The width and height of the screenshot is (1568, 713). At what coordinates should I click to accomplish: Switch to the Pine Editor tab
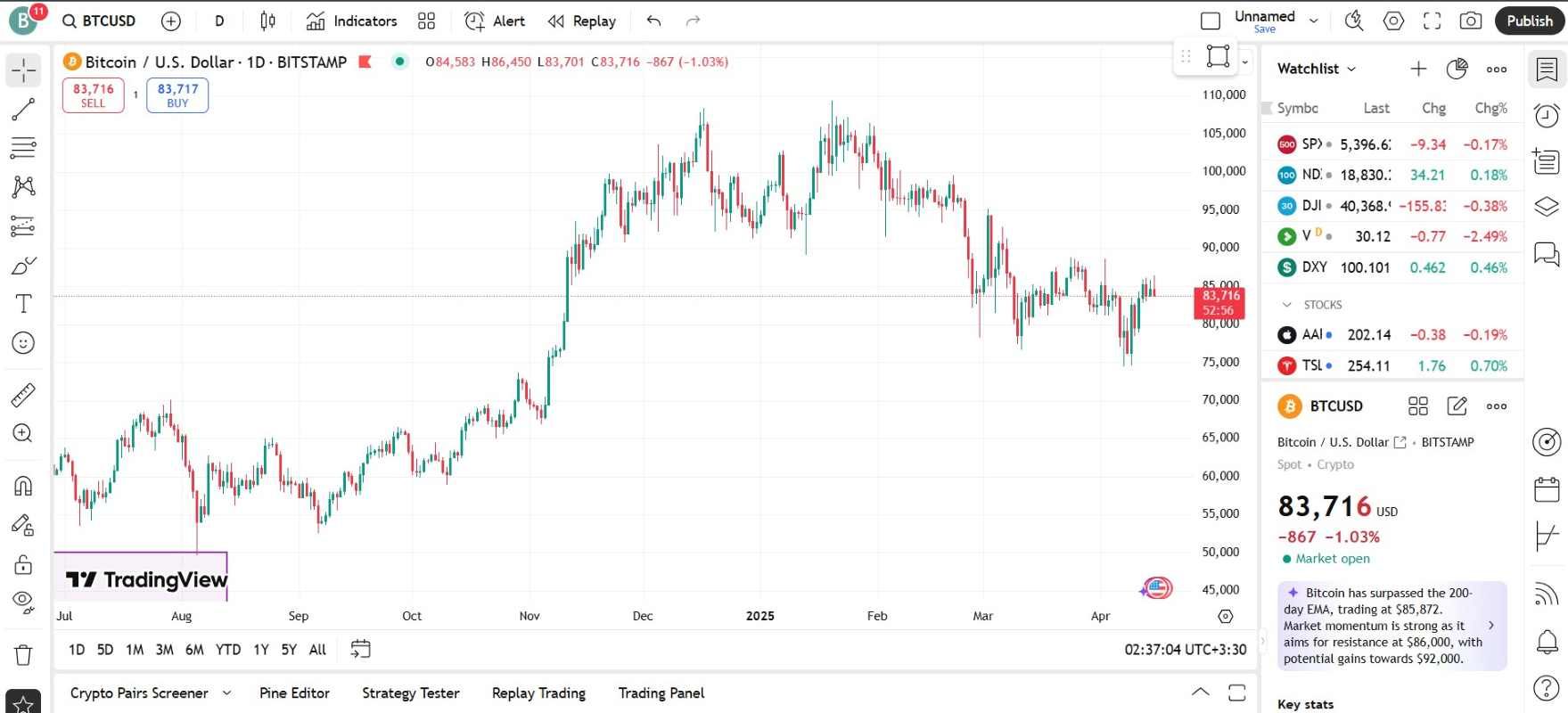pyautogui.click(x=294, y=693)
